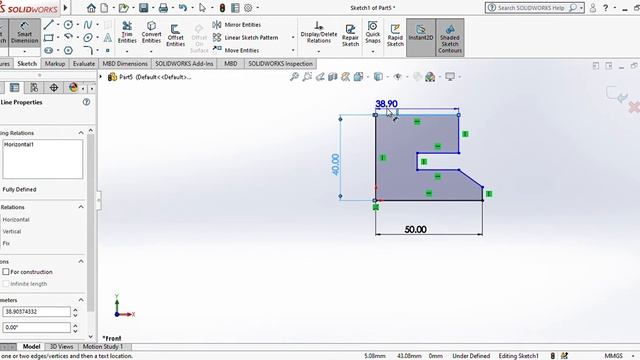Select the Sketch Fillet tool
This screenshot has width=640, height=360.
[88, 51]
